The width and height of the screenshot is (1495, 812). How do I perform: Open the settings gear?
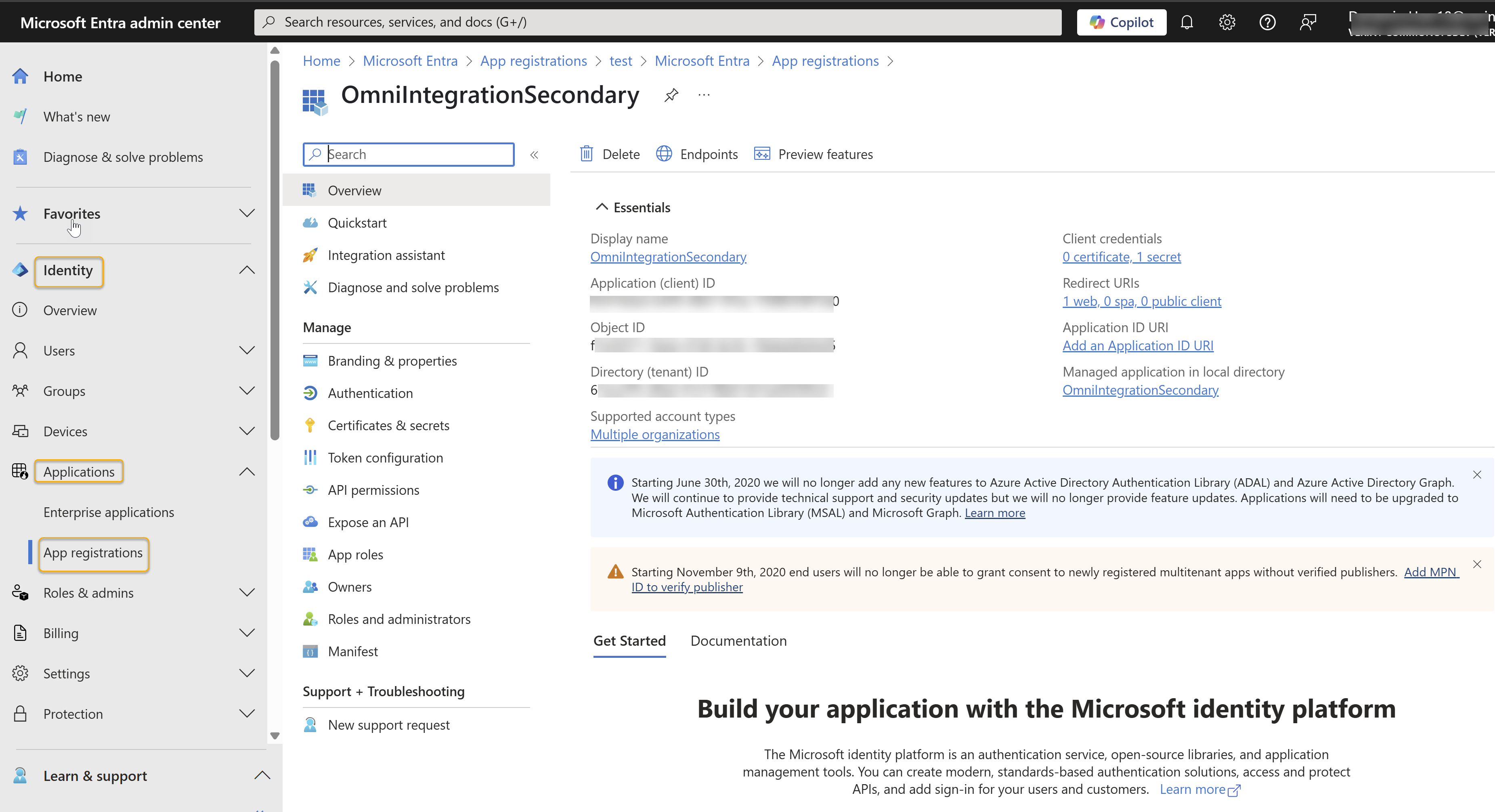click(x=1227, y=22)
